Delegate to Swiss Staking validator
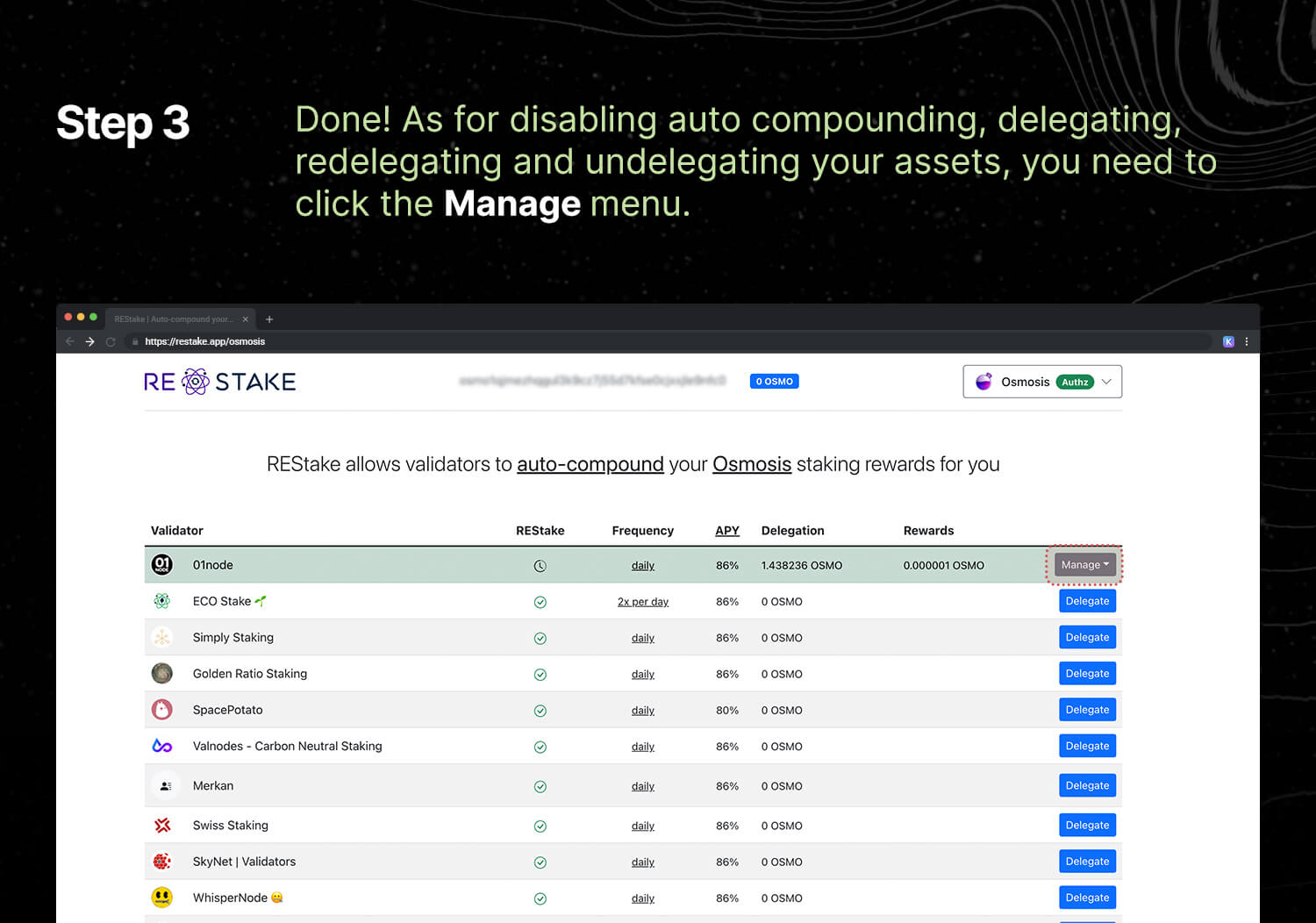 pos(1087,825)
